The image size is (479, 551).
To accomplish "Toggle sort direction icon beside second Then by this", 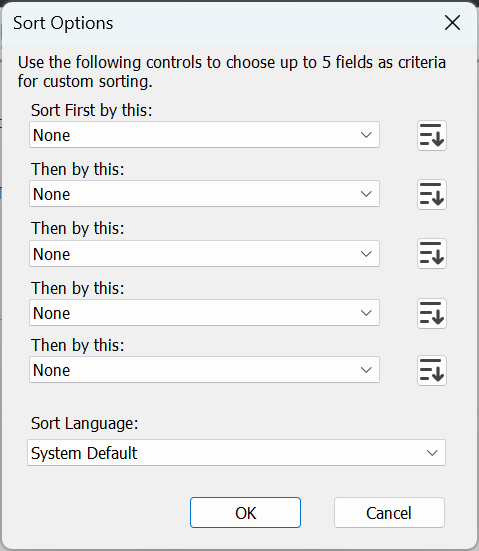I will 432,253.
